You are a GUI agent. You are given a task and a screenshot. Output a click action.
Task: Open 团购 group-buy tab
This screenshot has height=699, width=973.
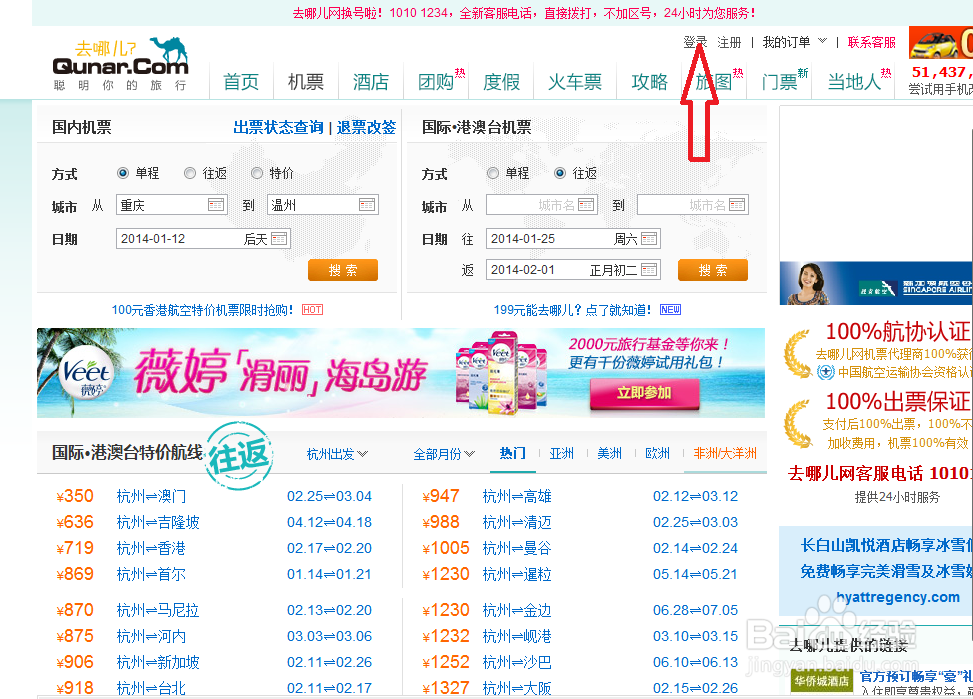pos(436,81)
